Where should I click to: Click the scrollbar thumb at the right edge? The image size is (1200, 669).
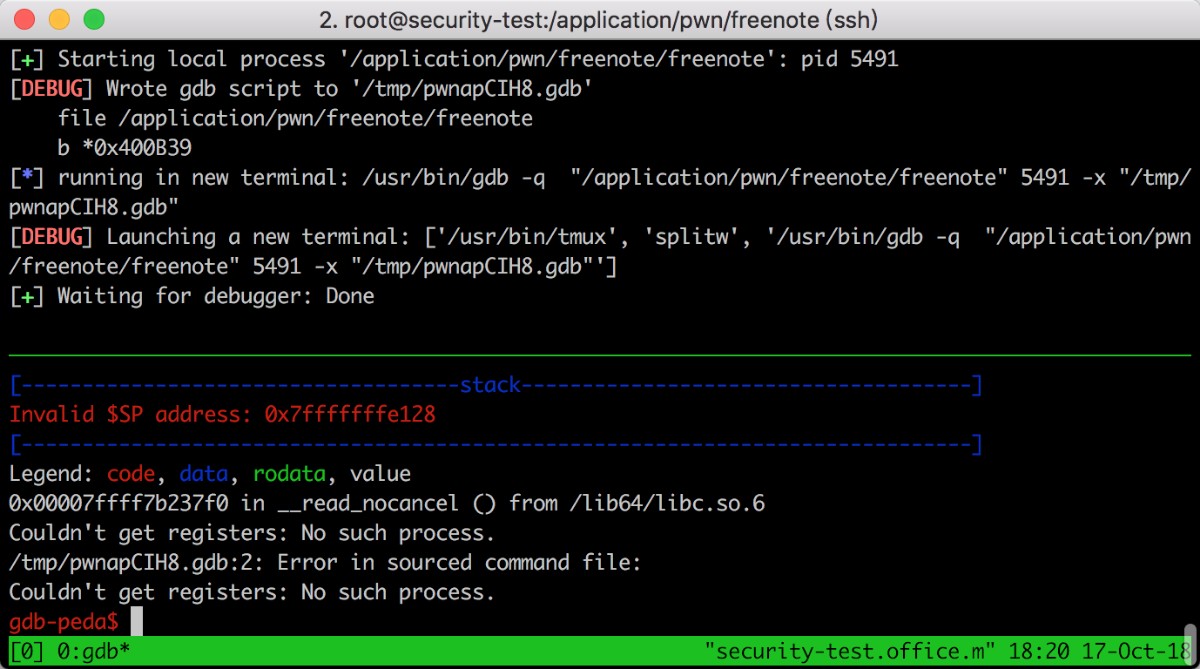1190,636
